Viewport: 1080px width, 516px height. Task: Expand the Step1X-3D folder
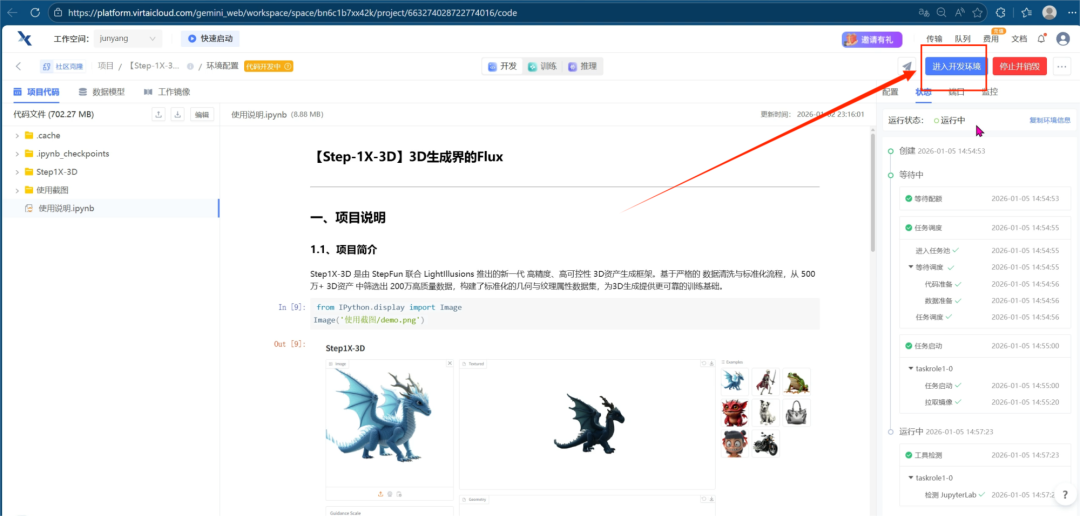pyautogui.click(x=17, y=172)
